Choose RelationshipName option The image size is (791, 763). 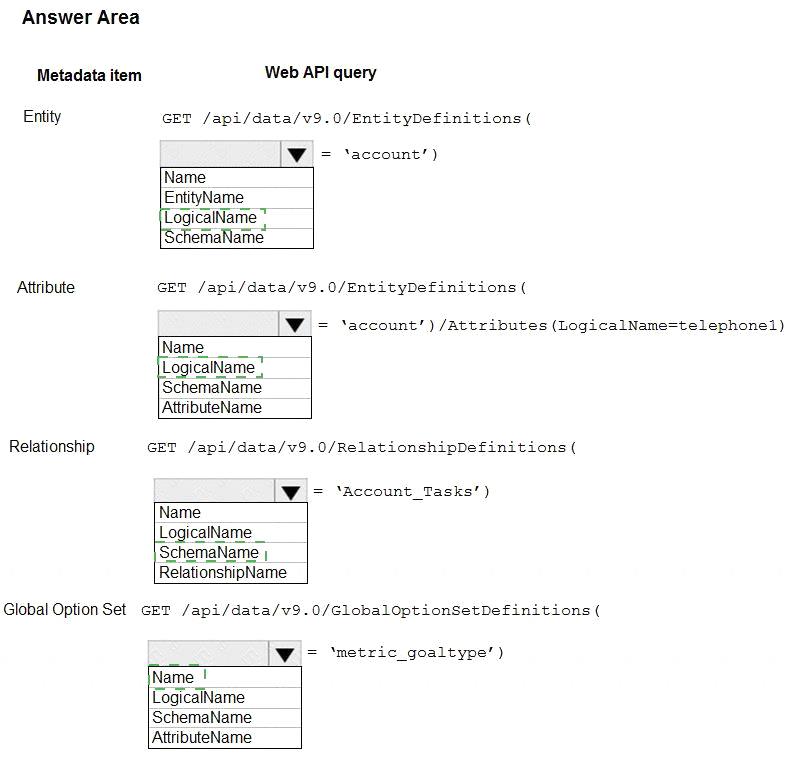click(x=231, y=573)
